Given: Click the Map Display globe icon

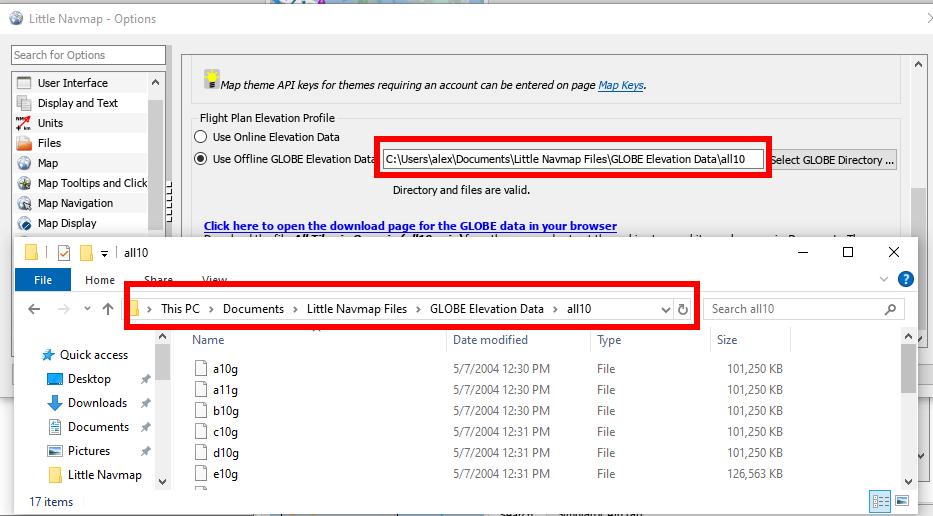Looking at the screenshot, I should (x=24, y=223).
